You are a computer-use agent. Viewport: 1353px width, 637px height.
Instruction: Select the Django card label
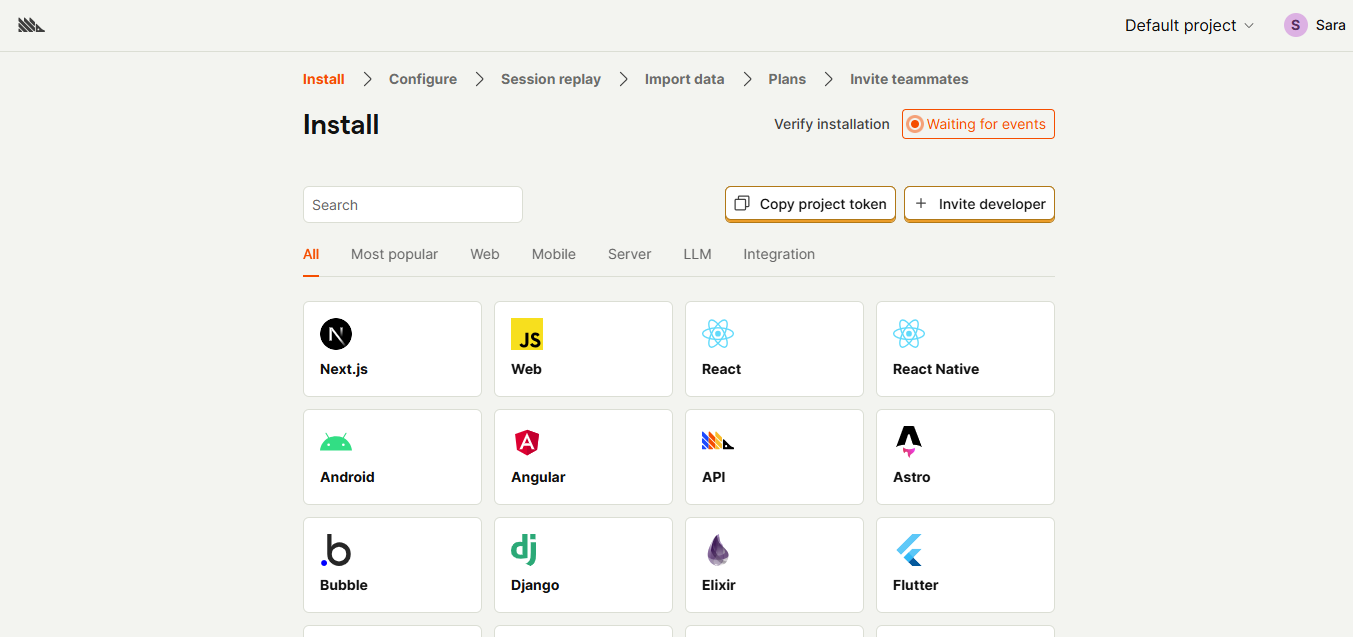point(535,585)
